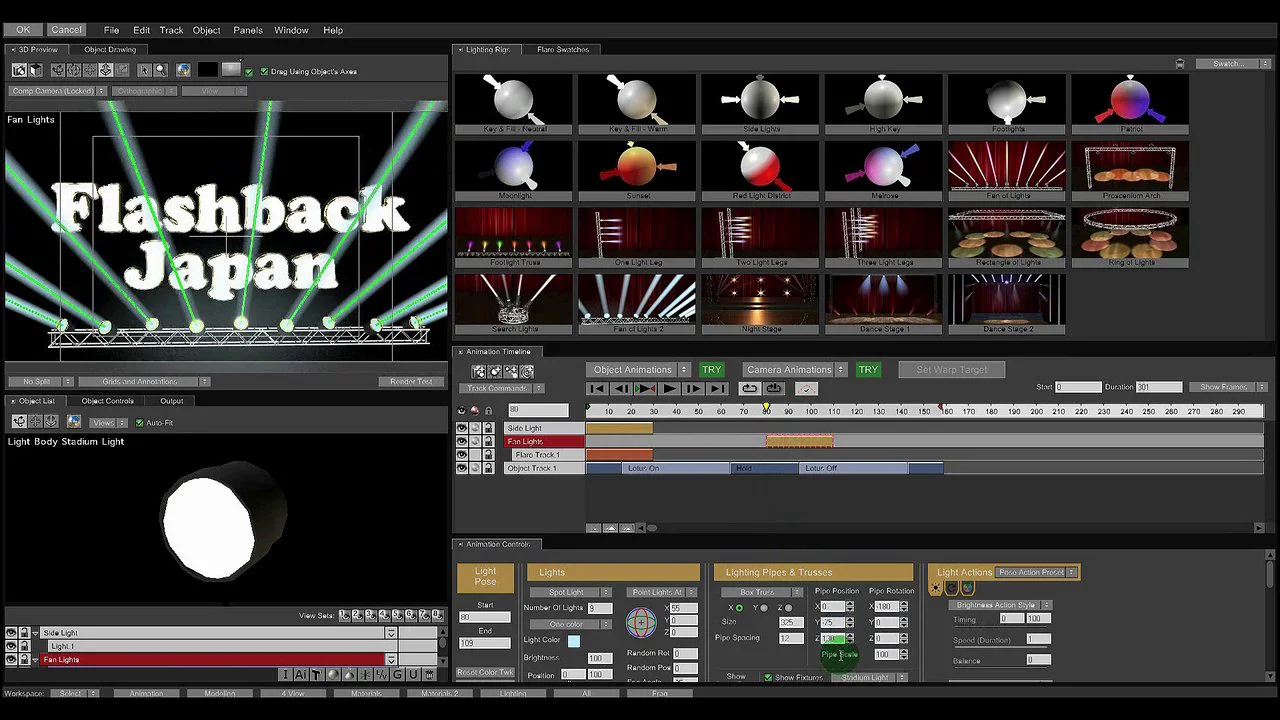Click the sun brightness action icon
This screenshot has height=720, width=1280.
coord(937,588)
